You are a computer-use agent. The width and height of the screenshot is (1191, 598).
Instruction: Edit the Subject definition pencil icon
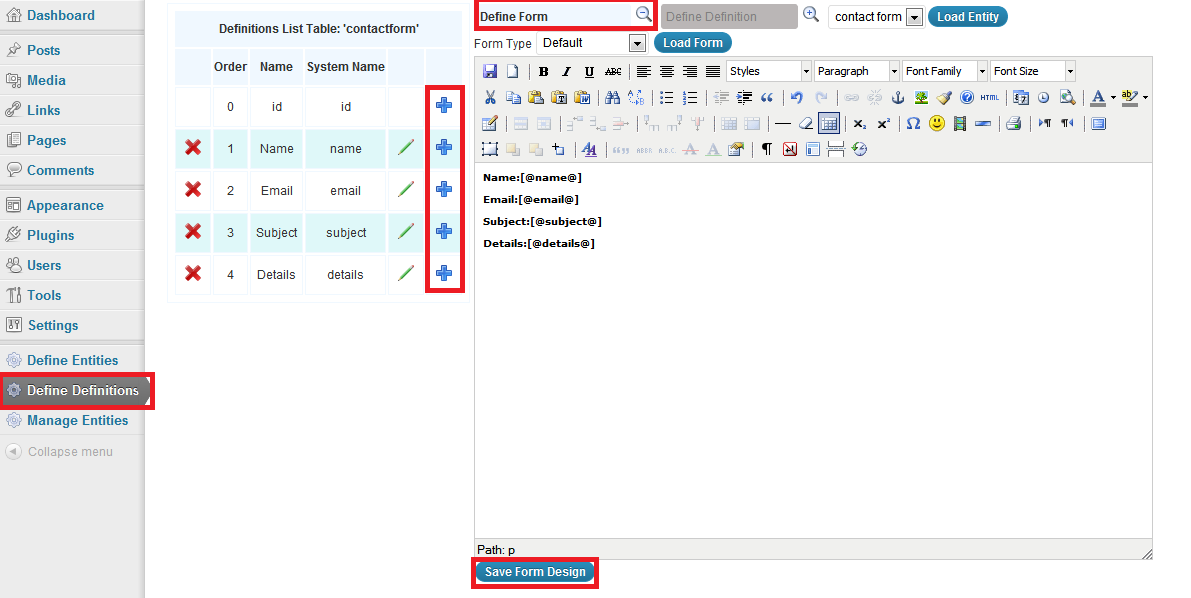tap(406, 230)
